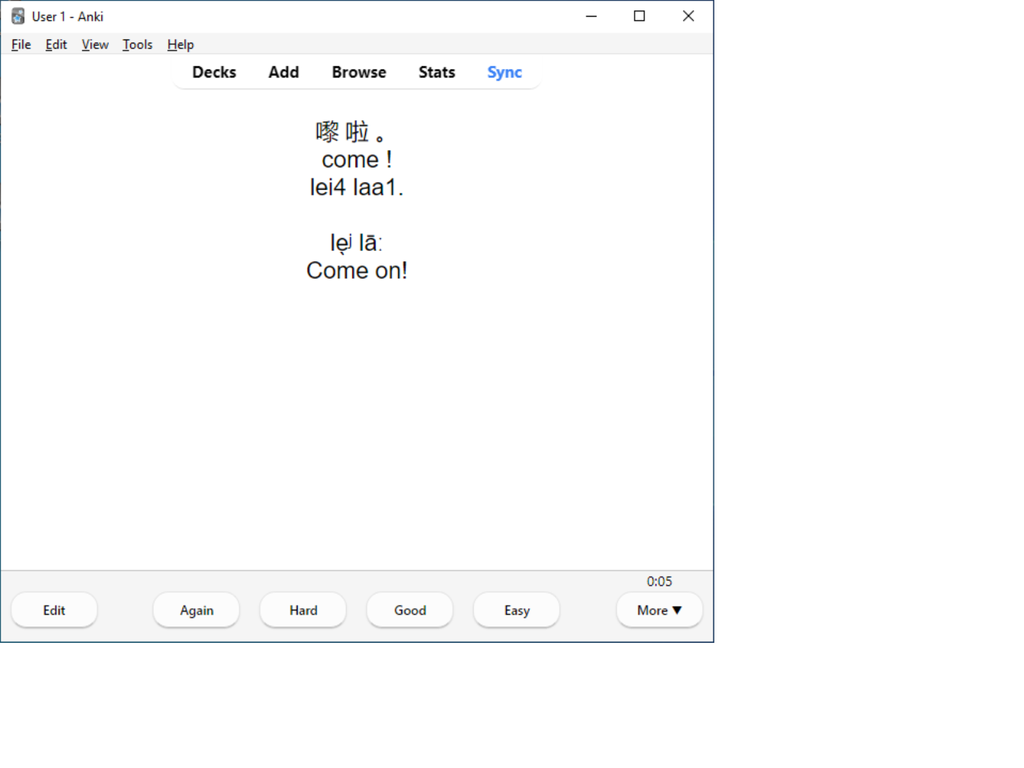Screen dimensions: 1024x768
Task: Click the translation 'Come on!'
Action: click(357, 270)
